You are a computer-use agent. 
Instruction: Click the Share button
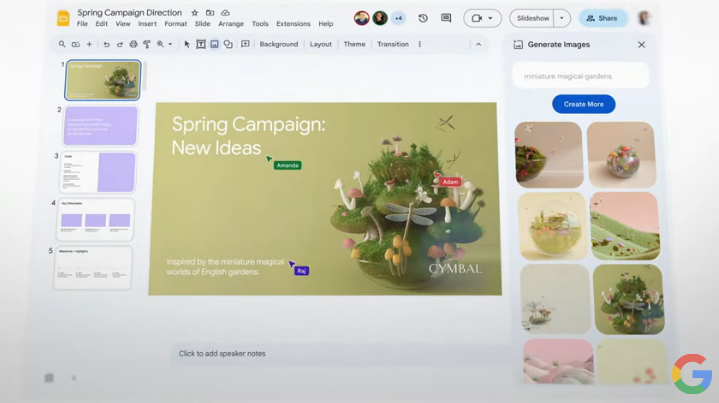click(x=603, y=18)
